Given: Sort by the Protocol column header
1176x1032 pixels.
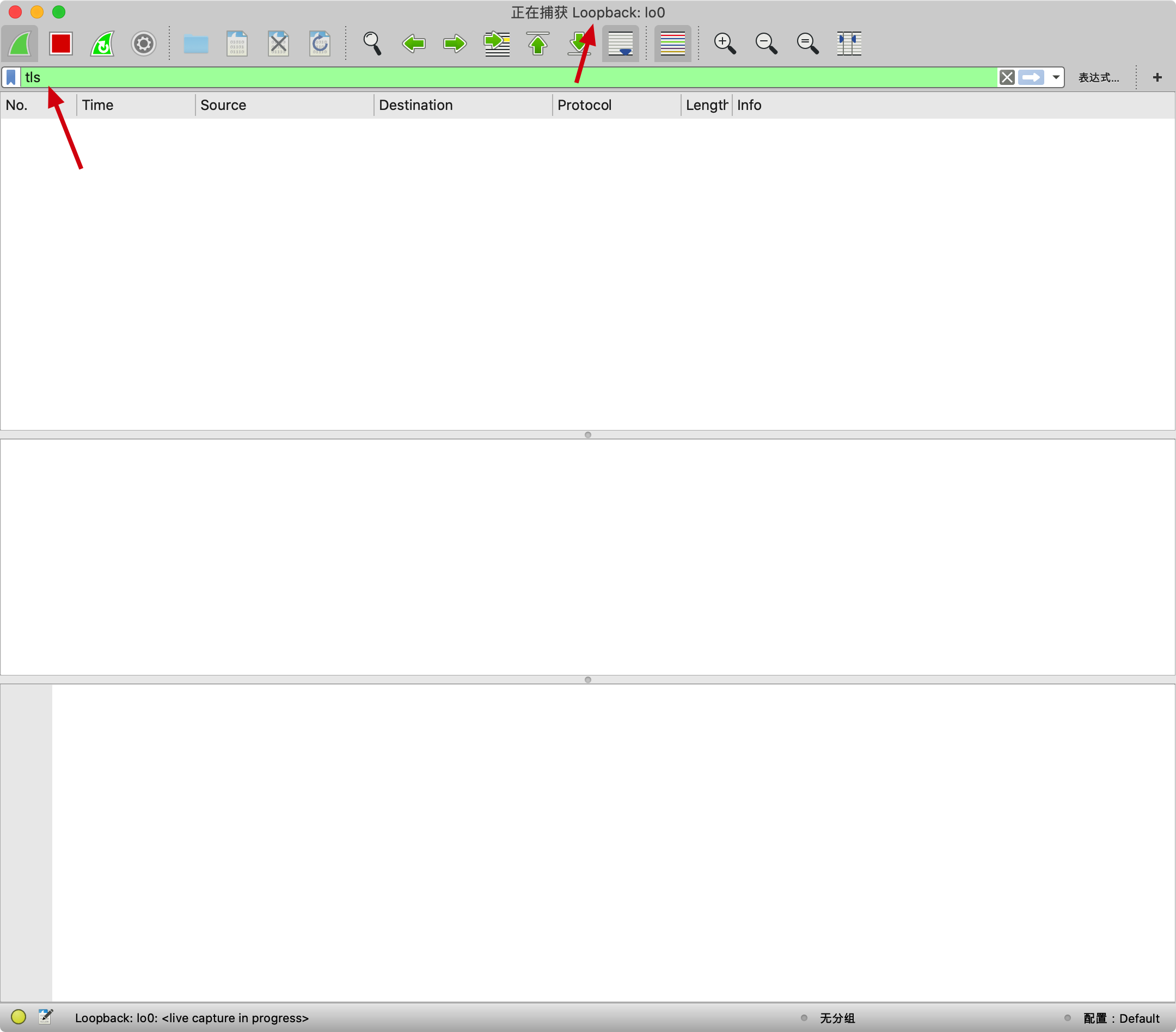Looking at the screenshot, I should (584, 105).
